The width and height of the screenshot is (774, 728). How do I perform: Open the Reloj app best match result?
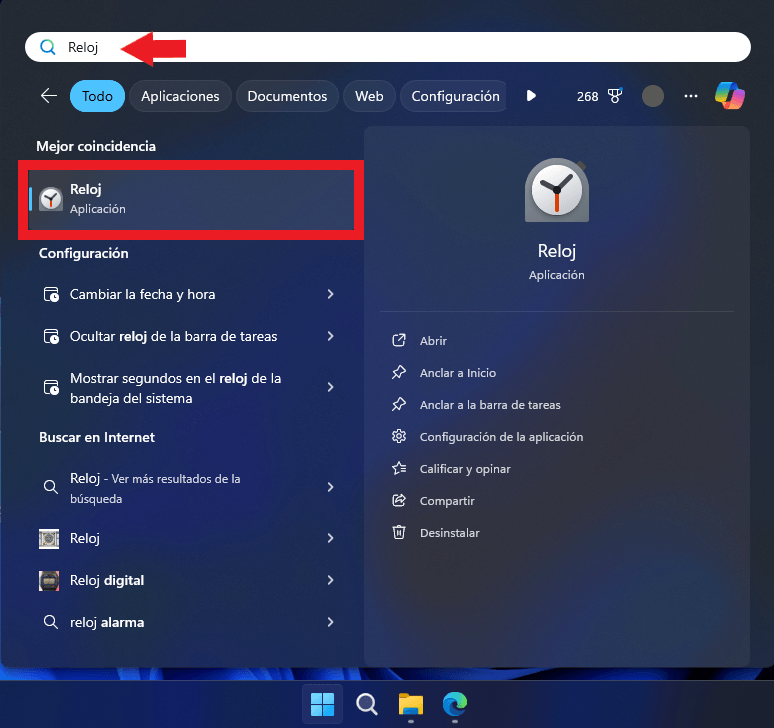pyautogui.click(x=192, y=199)
